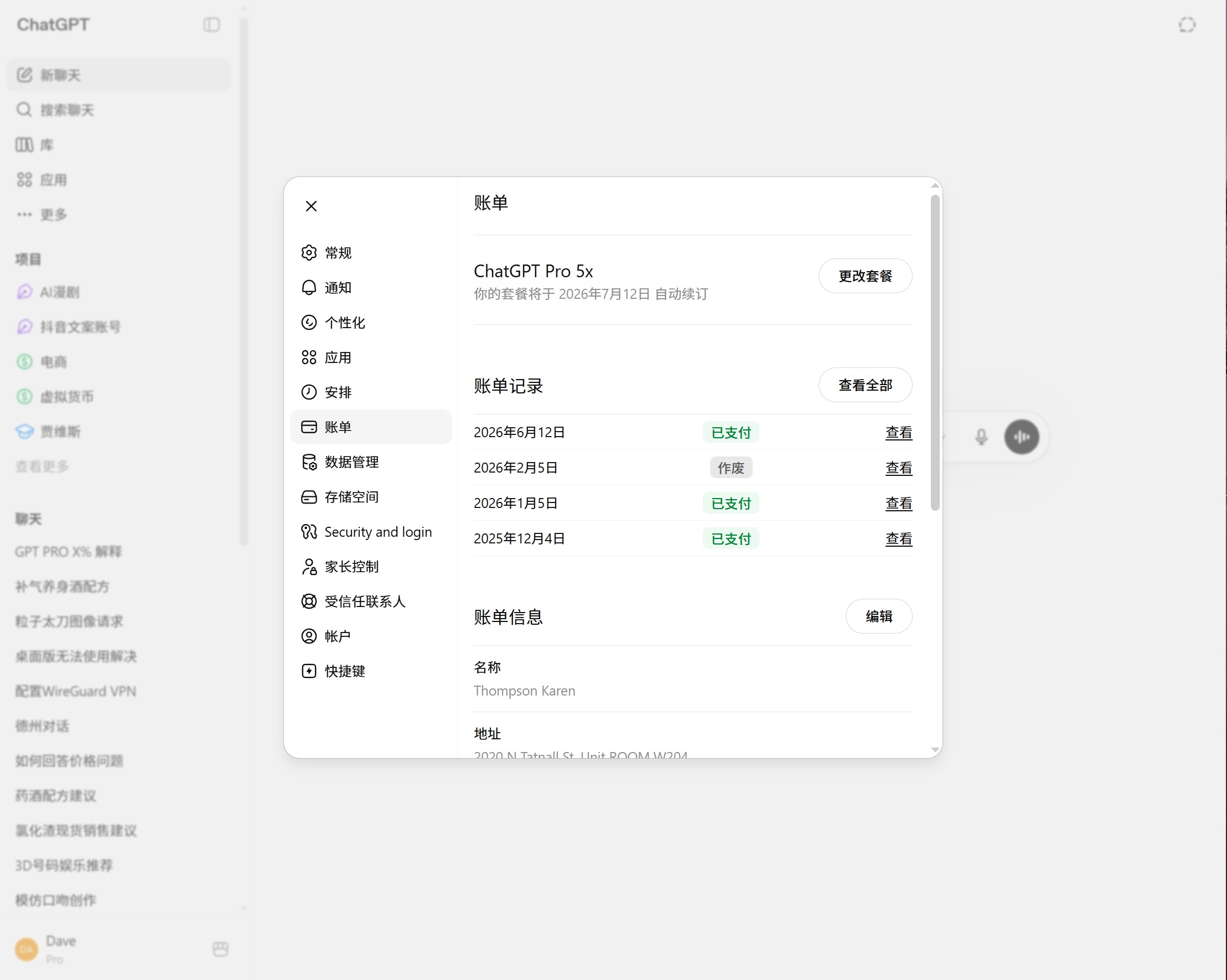Screen dimensions: 1227x980
Task: Open the 电商 project
Action: click(118, 362)
